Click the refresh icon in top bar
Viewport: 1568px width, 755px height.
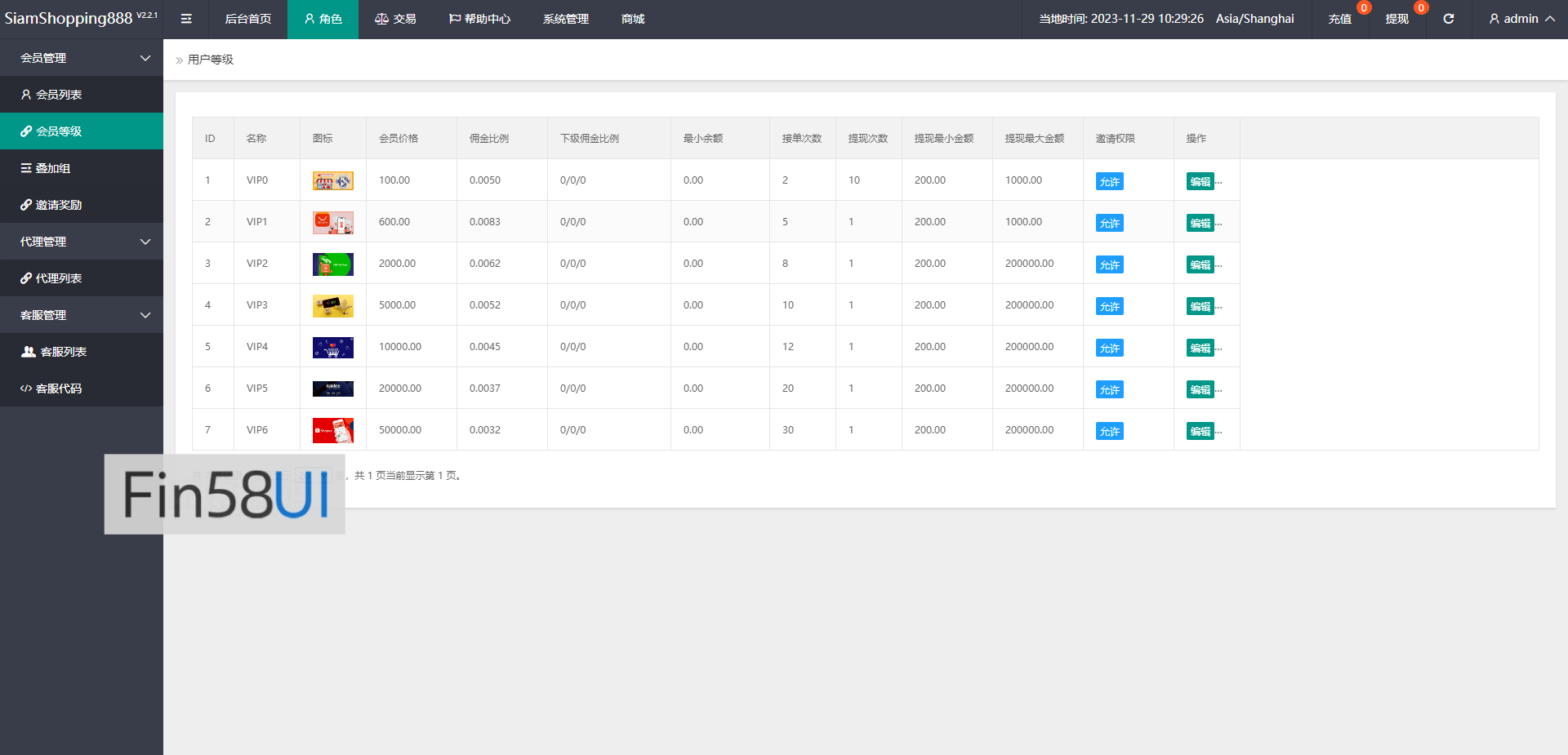[1448, 19]
